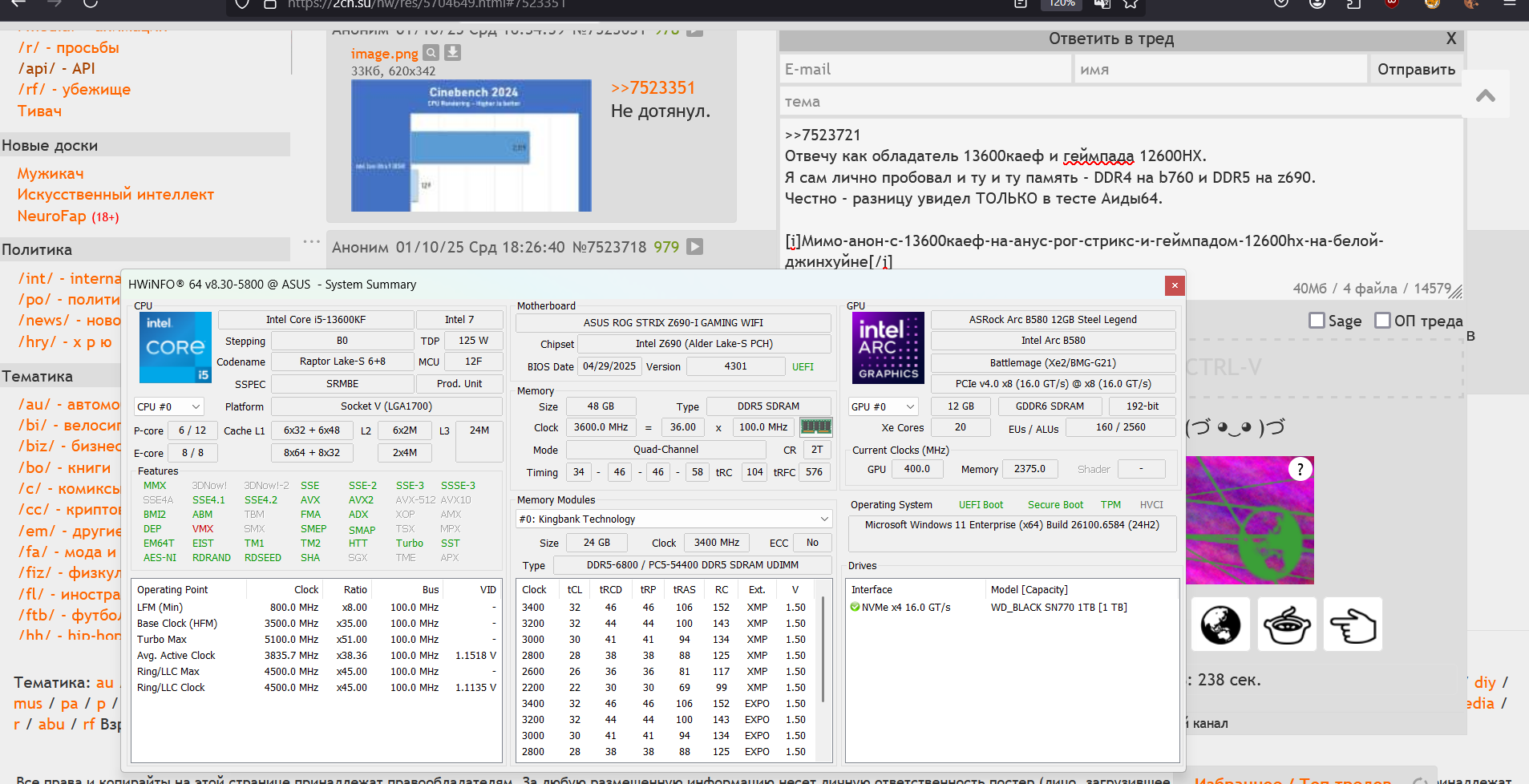The height and width of the screenshot is (784, 1529).
Task: Click the имя input field
Action: [x=1220, y=70]
